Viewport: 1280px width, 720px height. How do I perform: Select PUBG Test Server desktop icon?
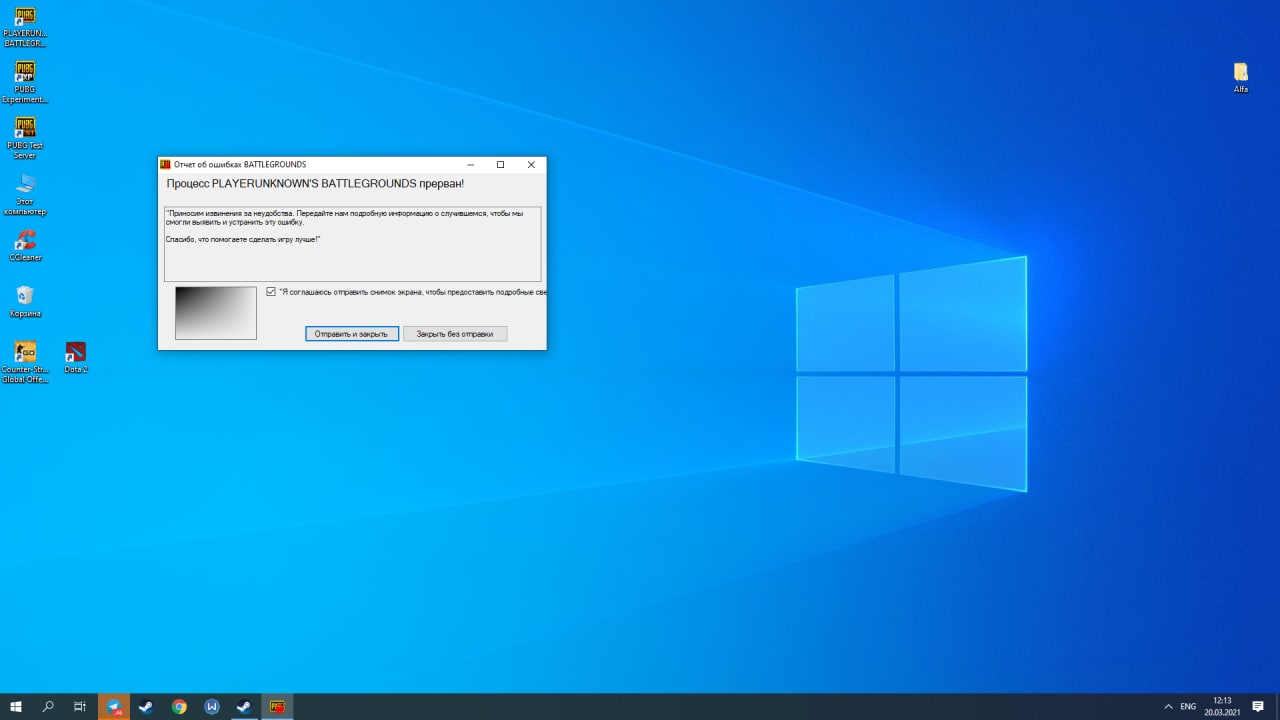[x=25, y=139]
